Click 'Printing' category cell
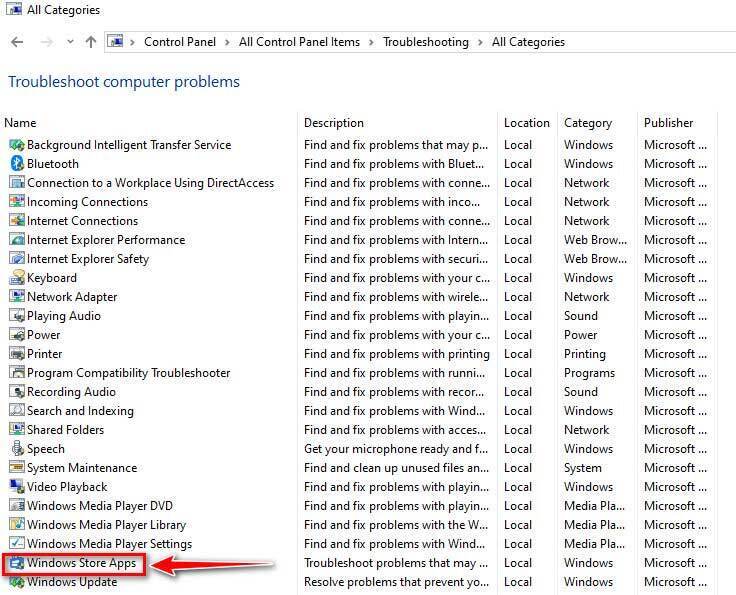The image size is (736, 595). pos(585,354)
